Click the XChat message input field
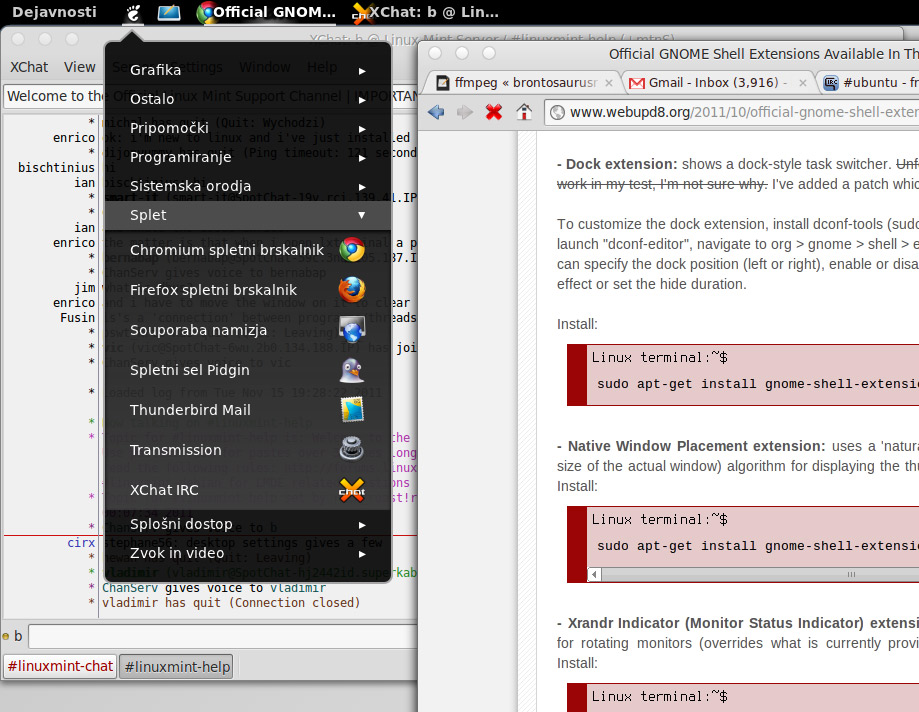 223,636
